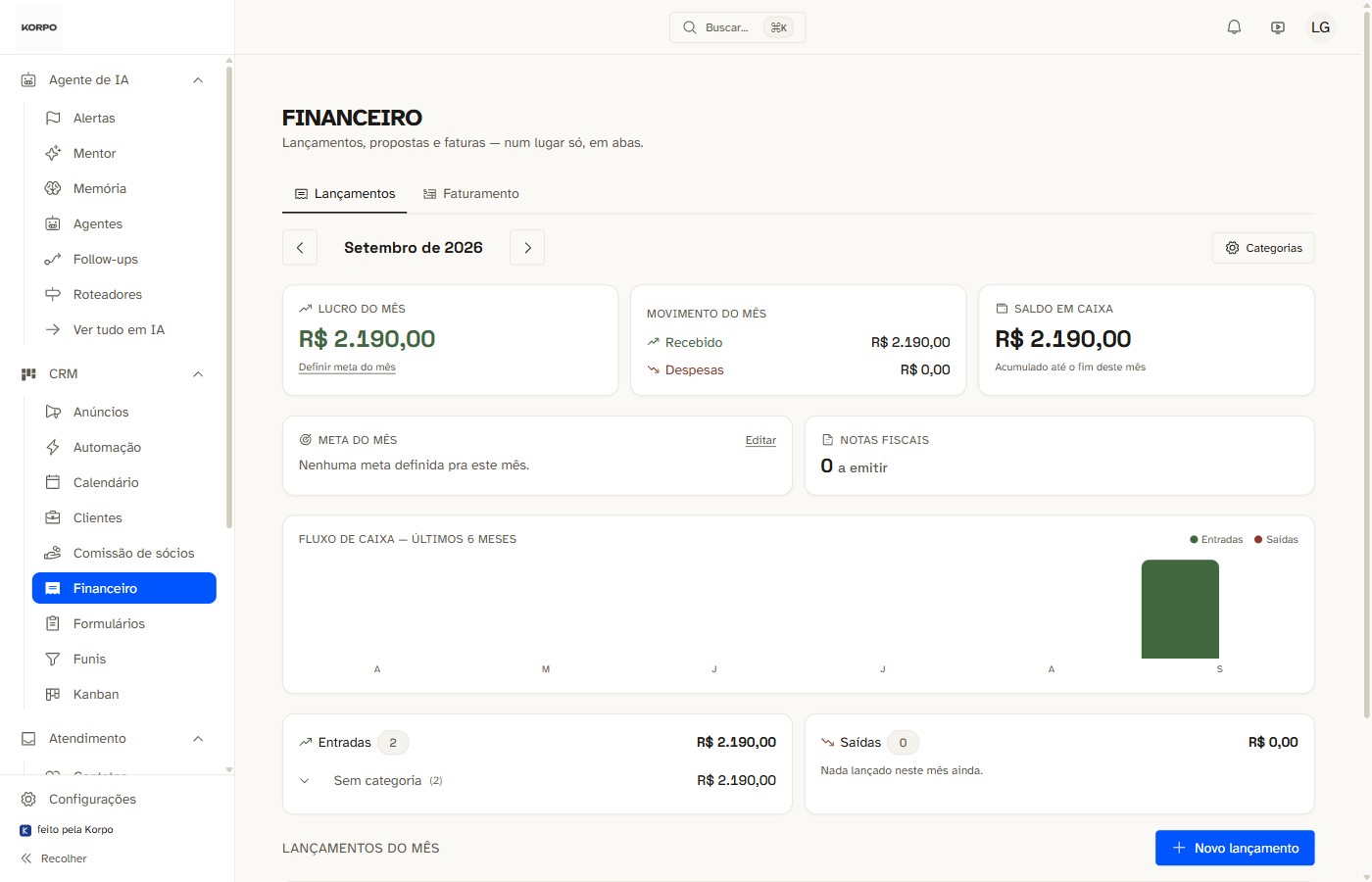Open the Roteadores signpost icon
Viewport: 1372px width, 882px height.
click(53, 294)
